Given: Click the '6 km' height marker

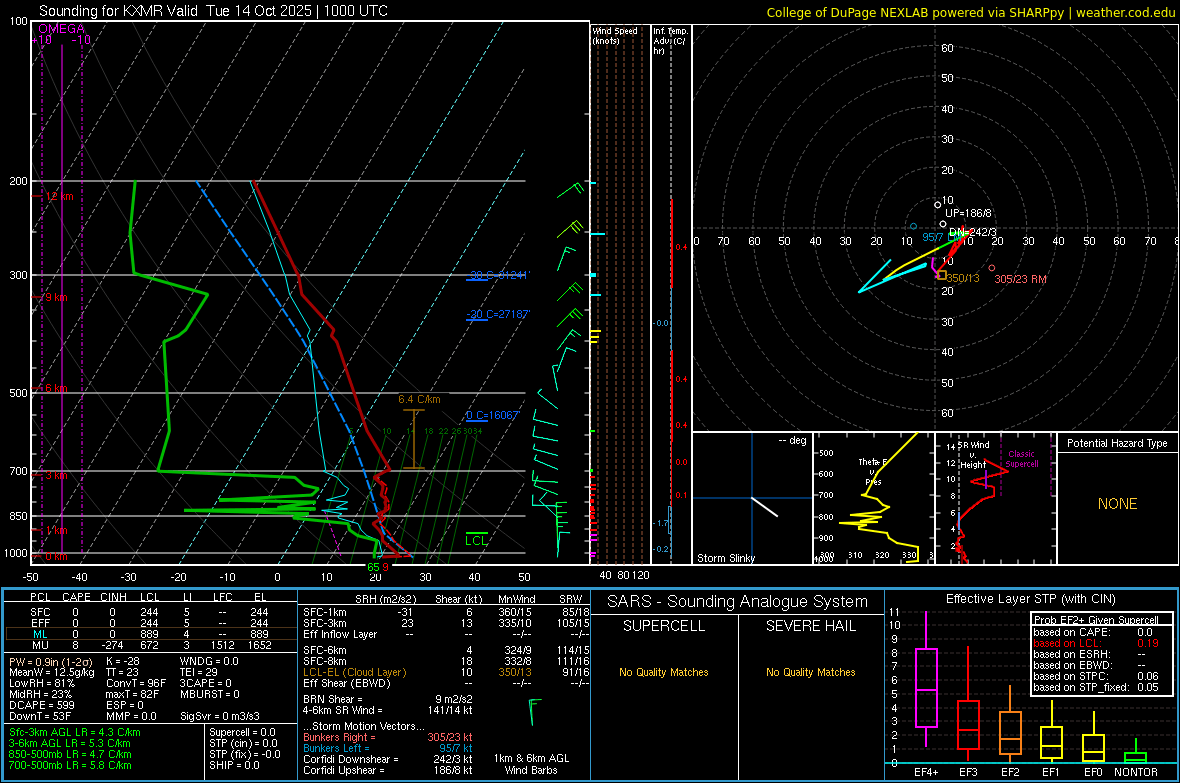Looking at the screenshot, I should [x=56, y=388].
